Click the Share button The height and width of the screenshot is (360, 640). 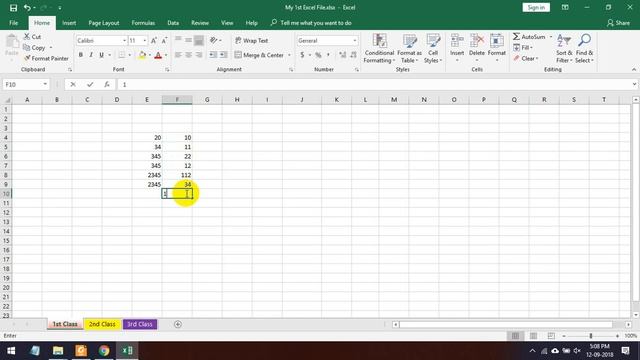(618, 23)
